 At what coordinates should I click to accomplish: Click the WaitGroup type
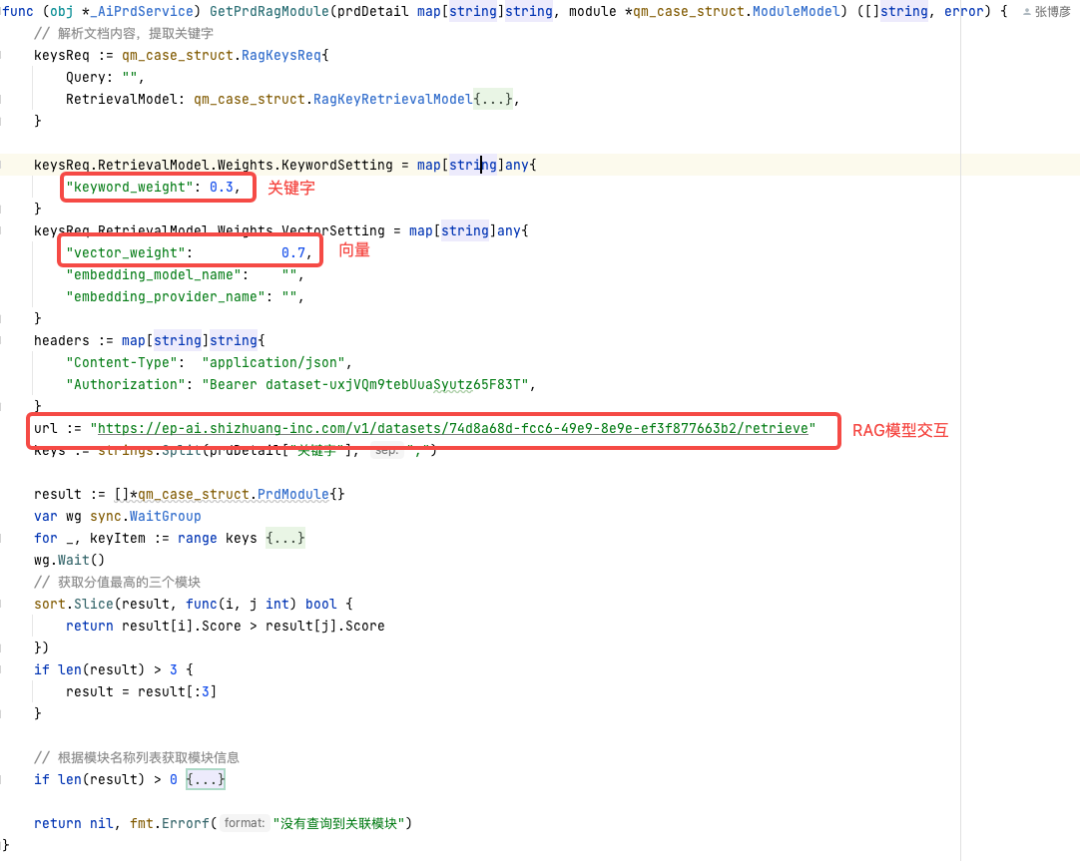coord(165,517)
